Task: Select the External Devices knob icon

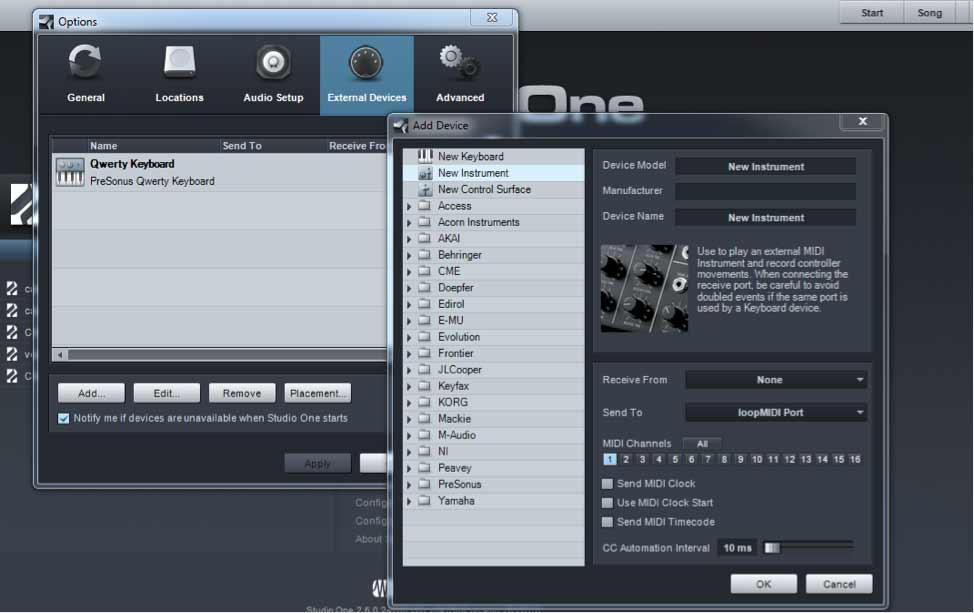Action: (366, 63)
